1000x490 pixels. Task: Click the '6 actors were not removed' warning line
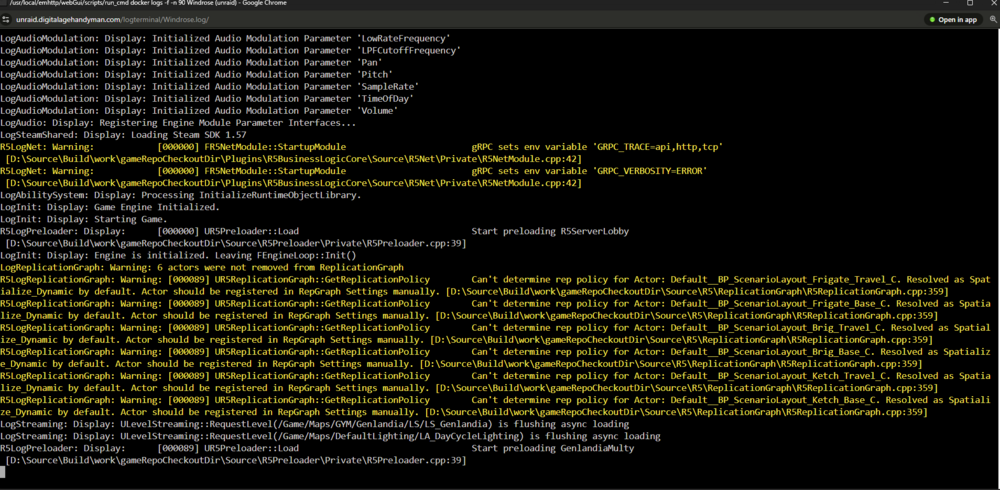[202, 268]
